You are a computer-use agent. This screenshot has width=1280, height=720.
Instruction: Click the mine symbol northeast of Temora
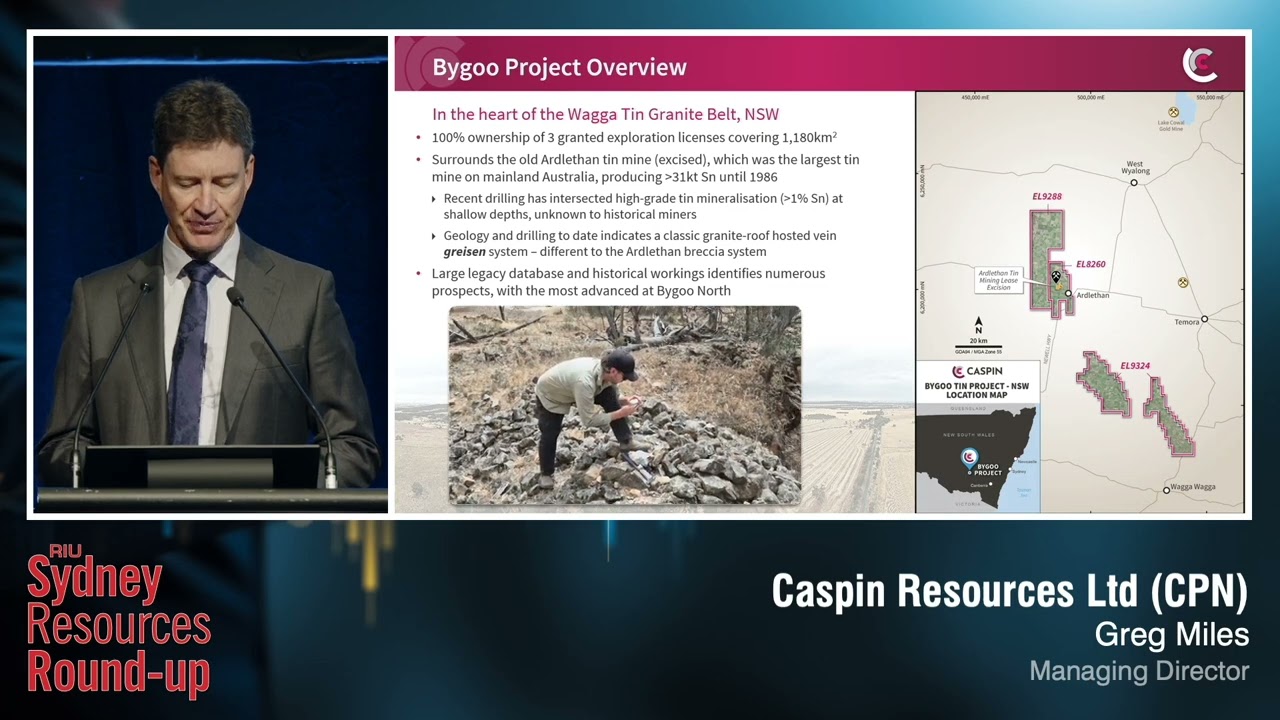click(1183, 283)
